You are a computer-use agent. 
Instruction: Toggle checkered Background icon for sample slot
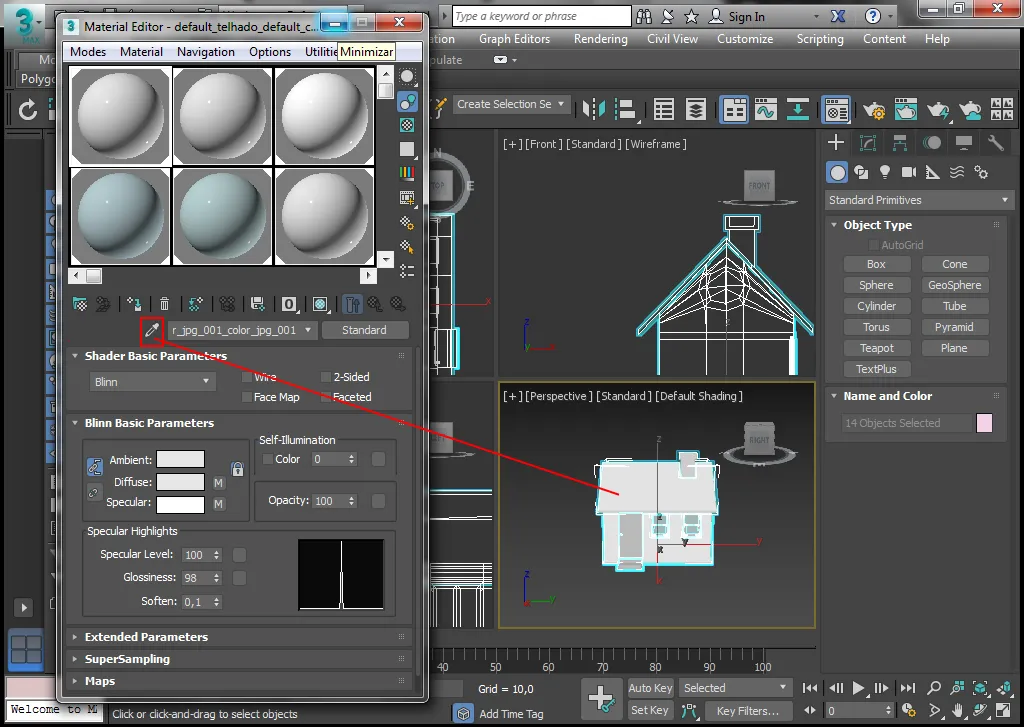point(407,125)
